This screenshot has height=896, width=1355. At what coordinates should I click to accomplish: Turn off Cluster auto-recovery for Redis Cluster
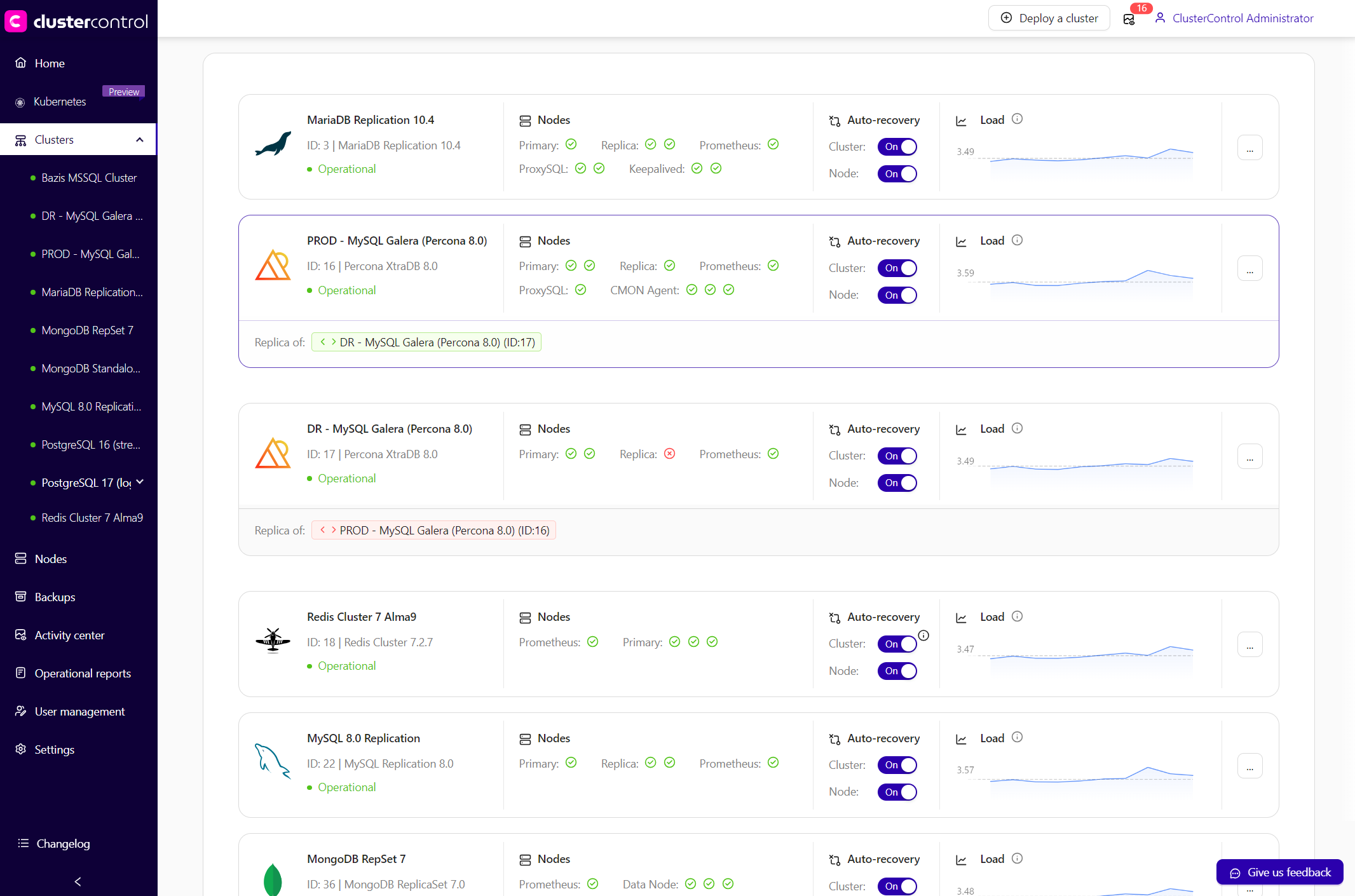(897, 644)
